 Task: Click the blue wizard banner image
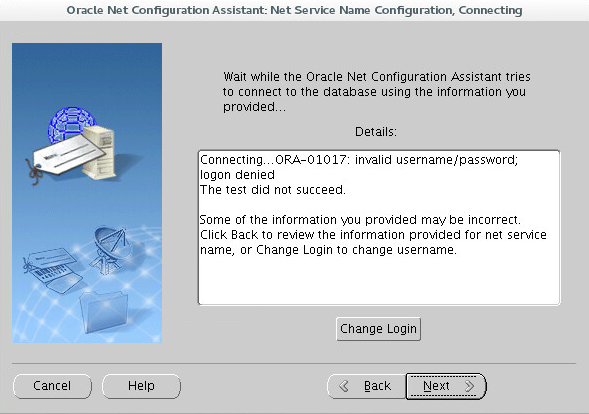click(x=87, y=193)
